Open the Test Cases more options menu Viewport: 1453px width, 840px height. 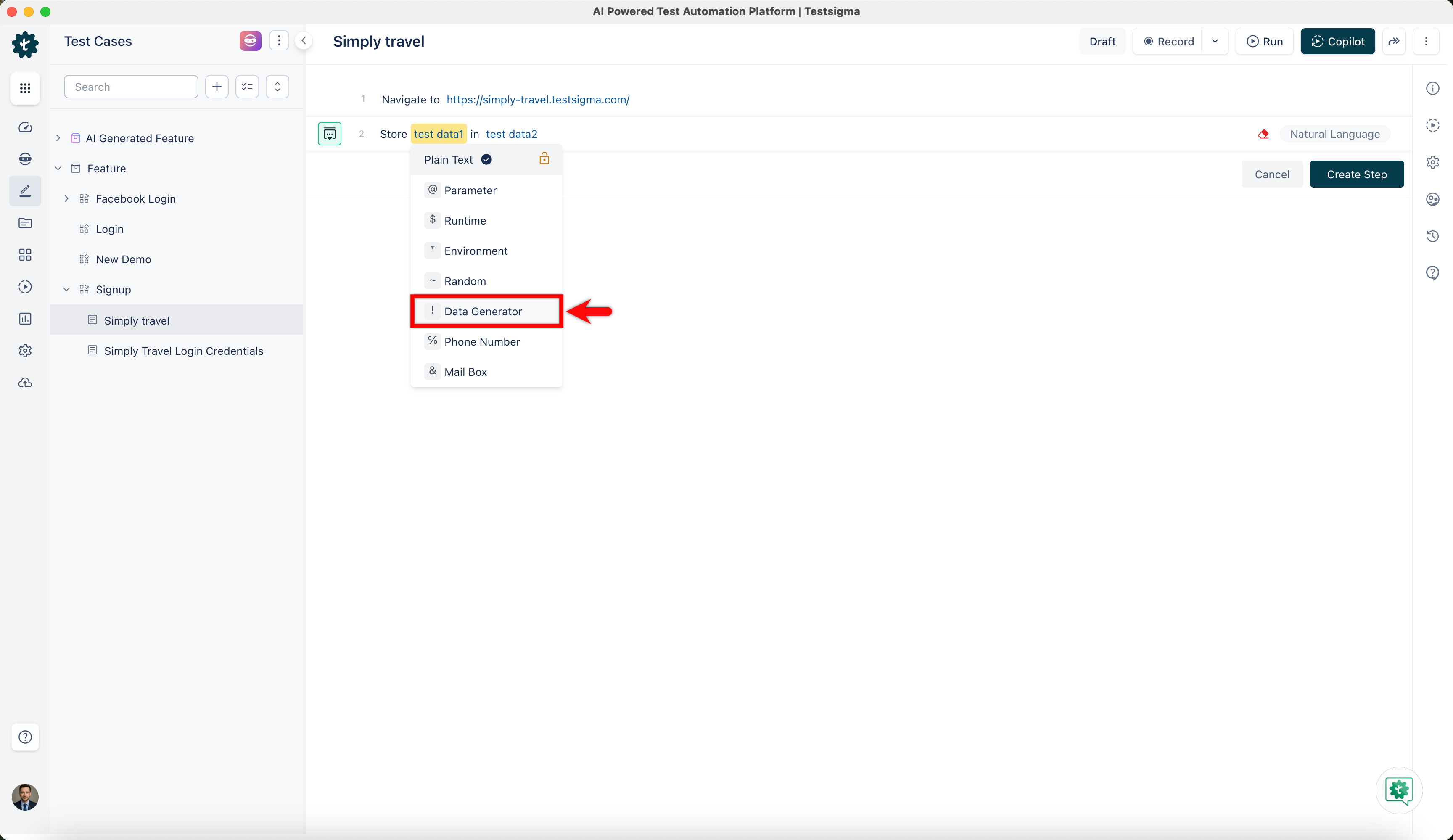pyautogui.click(x=279, y=41)
